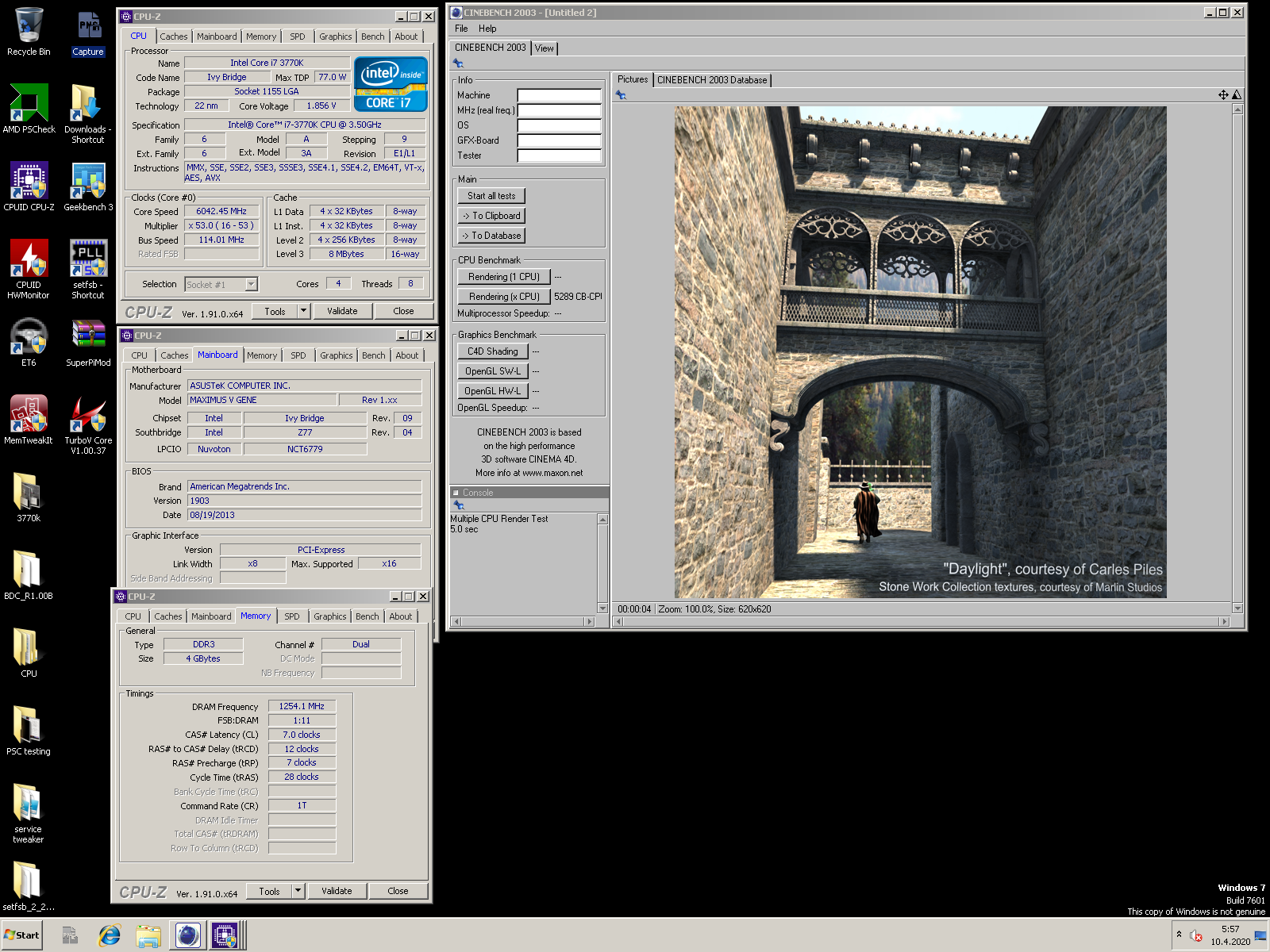Screen dimensions: 1270x952
Task: Switch to Cinebench View tab
Action: coord(544,48)
